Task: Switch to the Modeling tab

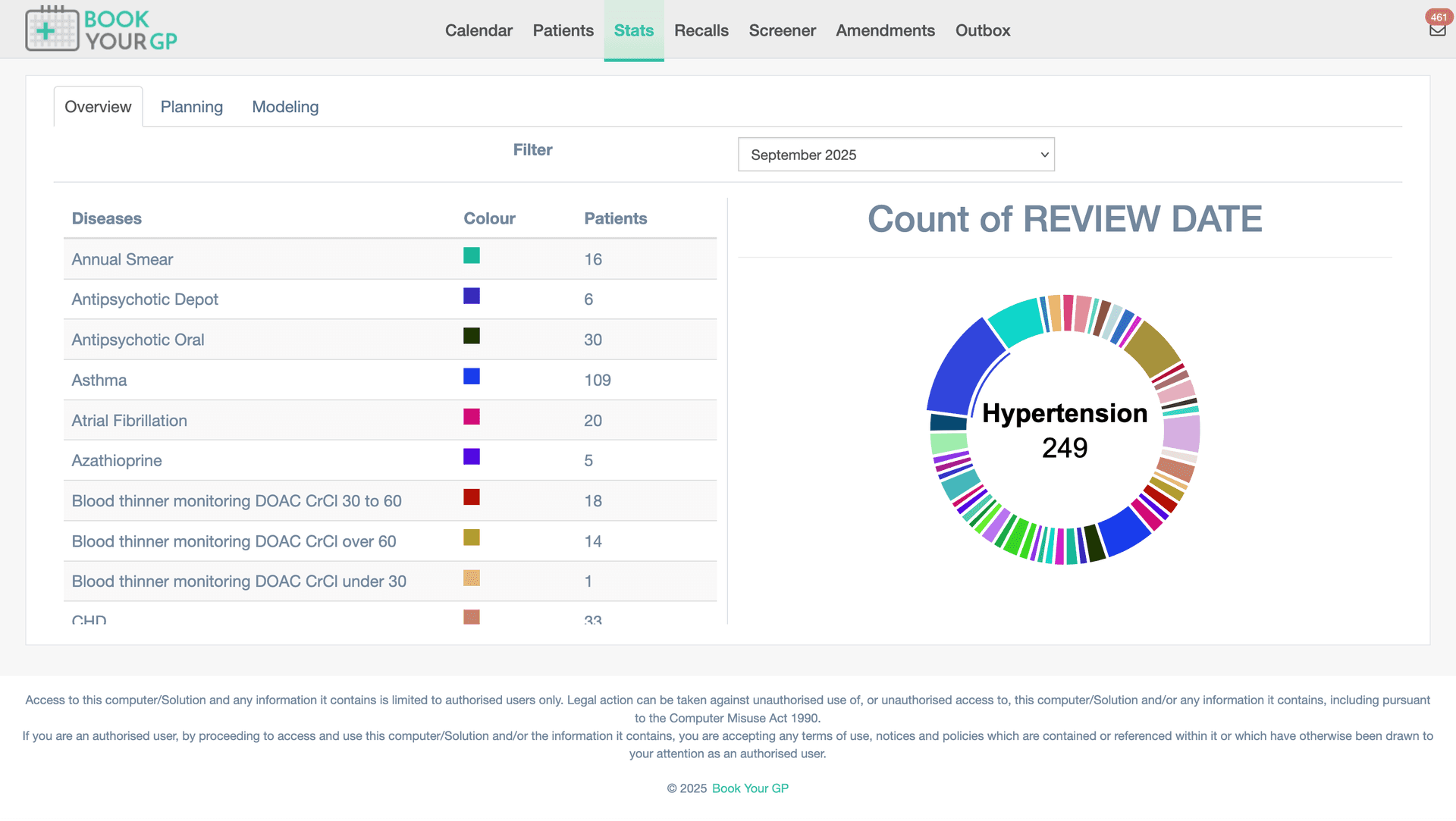Action: click(285, 107)
